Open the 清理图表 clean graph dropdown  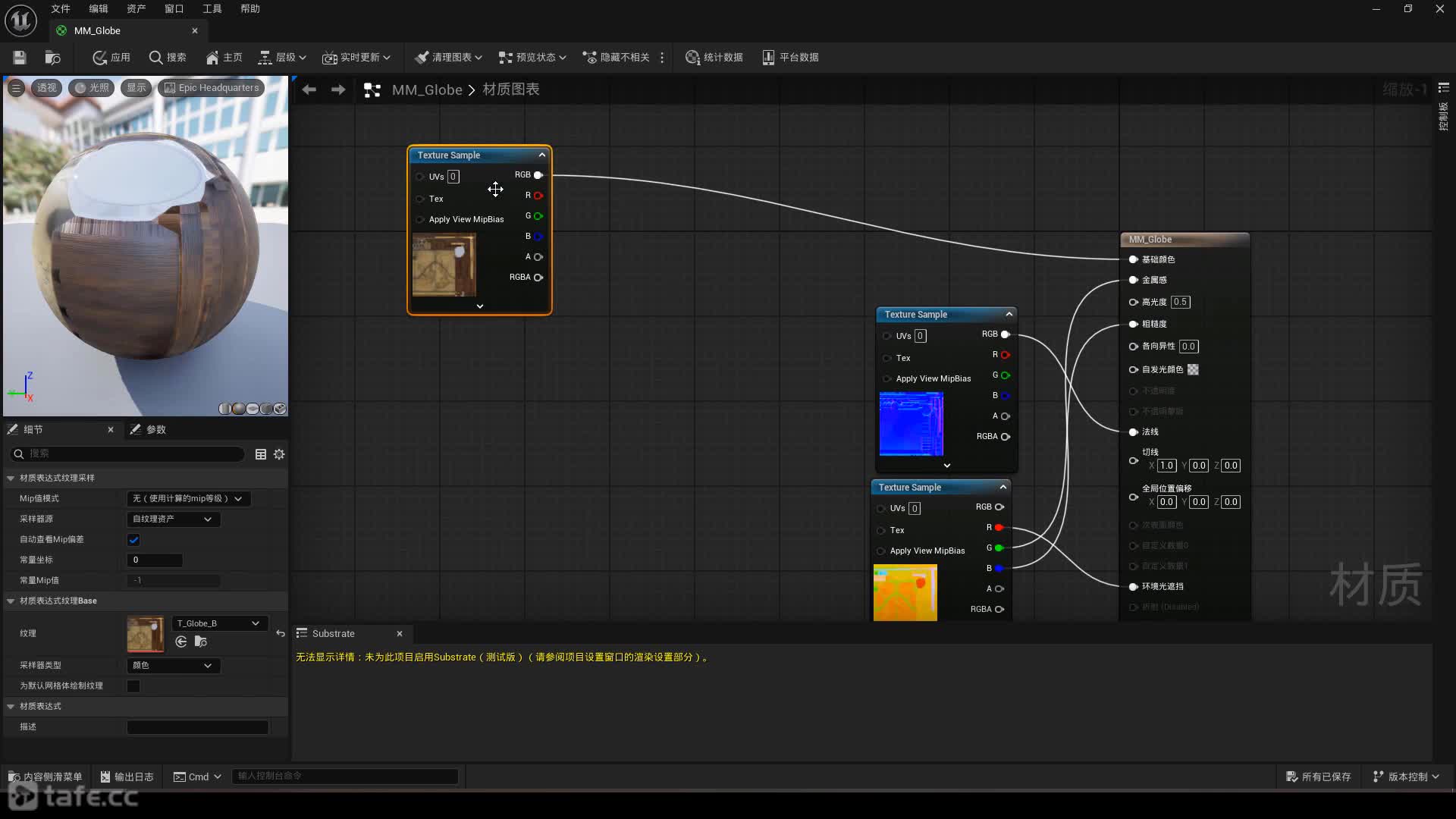448,58
